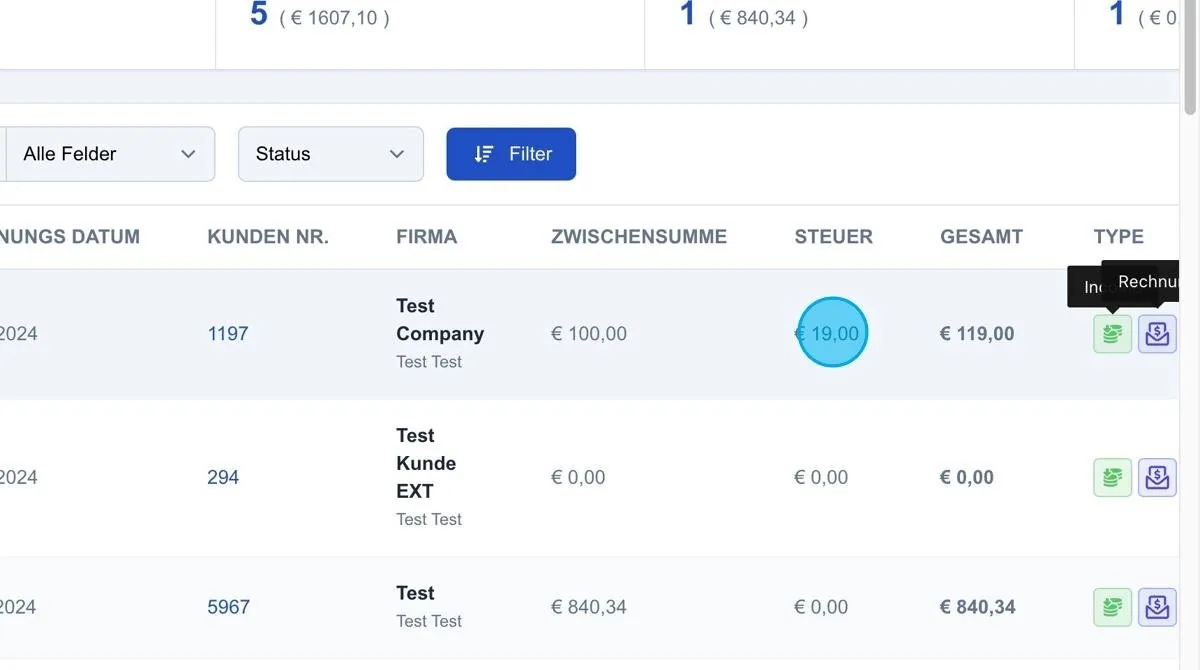Click the blue Filter button

tap(511, 154)
